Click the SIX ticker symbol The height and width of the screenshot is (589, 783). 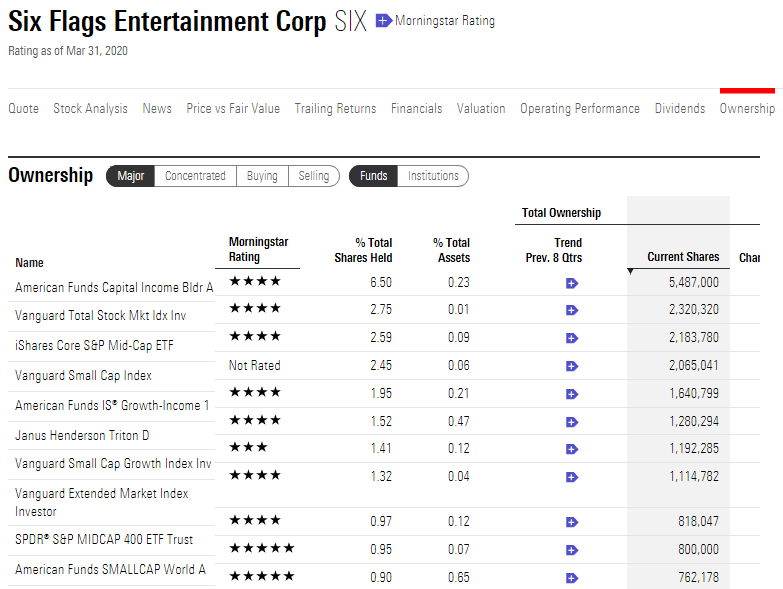pos(351,21)
